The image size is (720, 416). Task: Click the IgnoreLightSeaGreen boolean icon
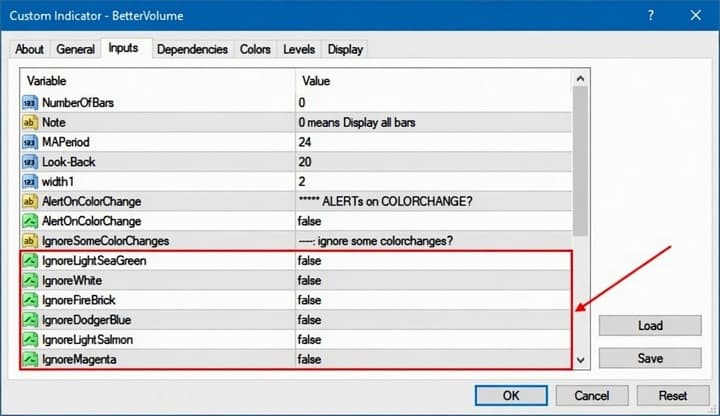click(30, 260)
